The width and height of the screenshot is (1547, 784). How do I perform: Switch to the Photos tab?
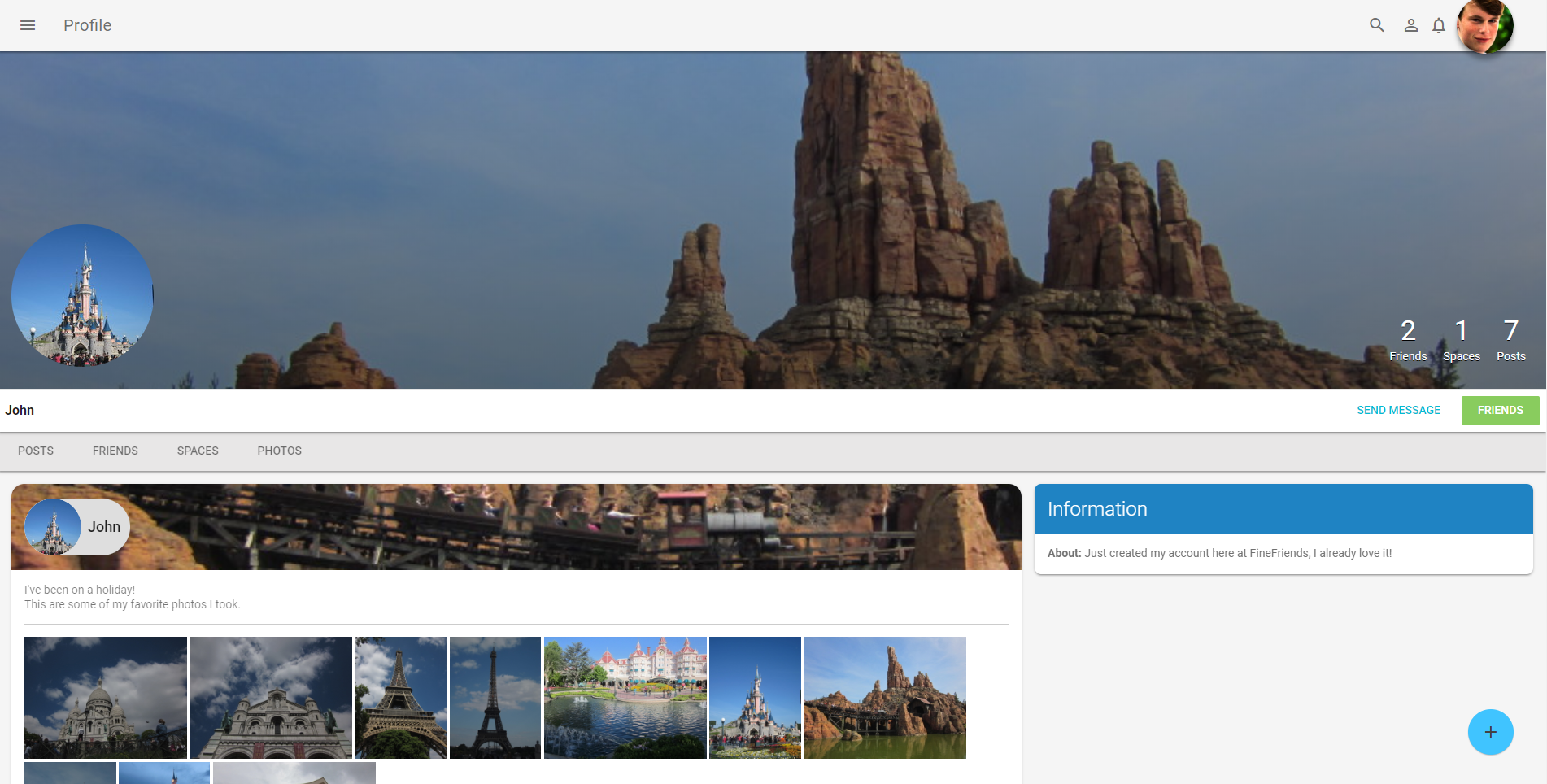(x=280, y=451)
